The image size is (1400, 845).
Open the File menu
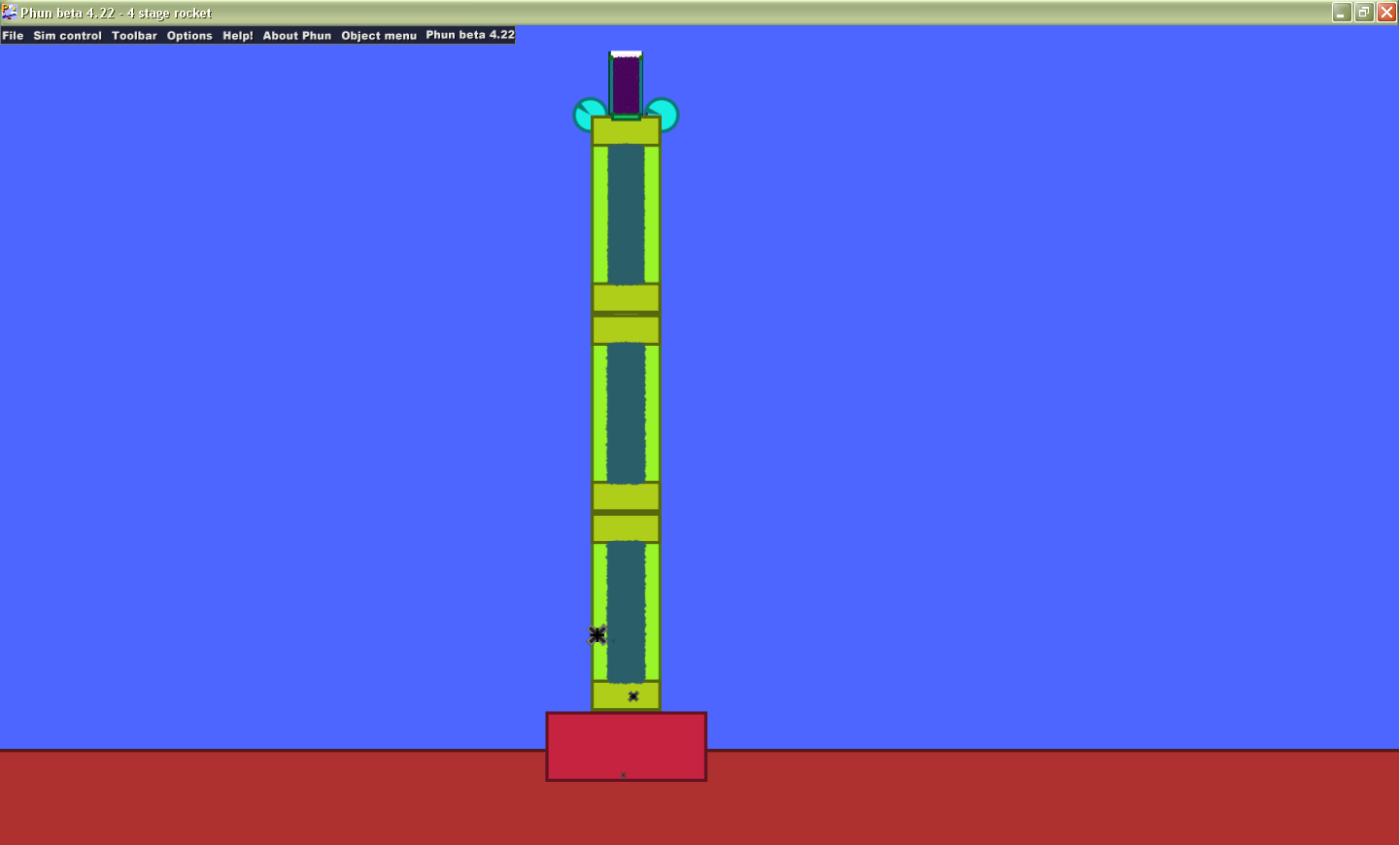(13, 35)
